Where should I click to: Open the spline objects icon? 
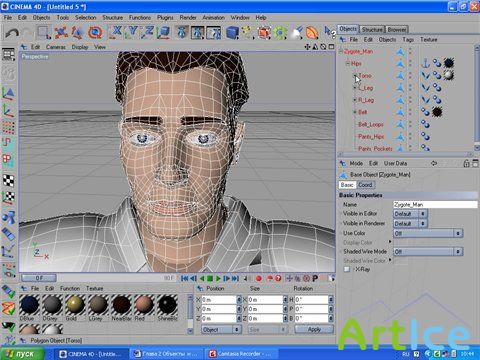tap(248, 32)
